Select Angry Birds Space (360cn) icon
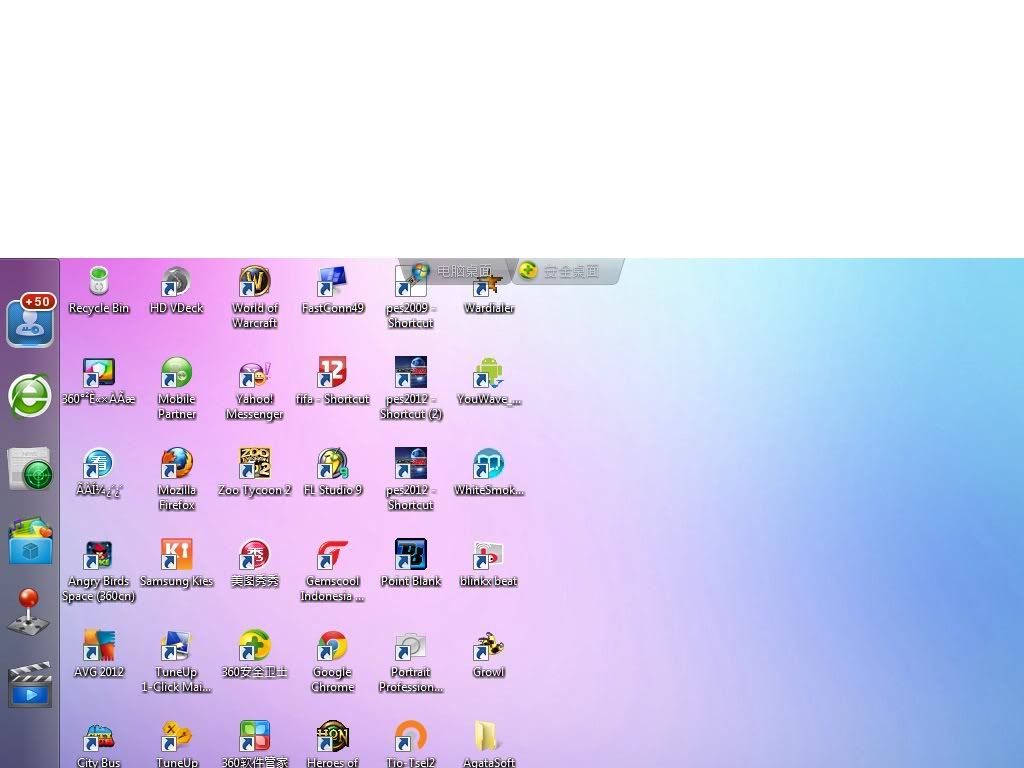The image size is (1024, 768). pos(99,555)
